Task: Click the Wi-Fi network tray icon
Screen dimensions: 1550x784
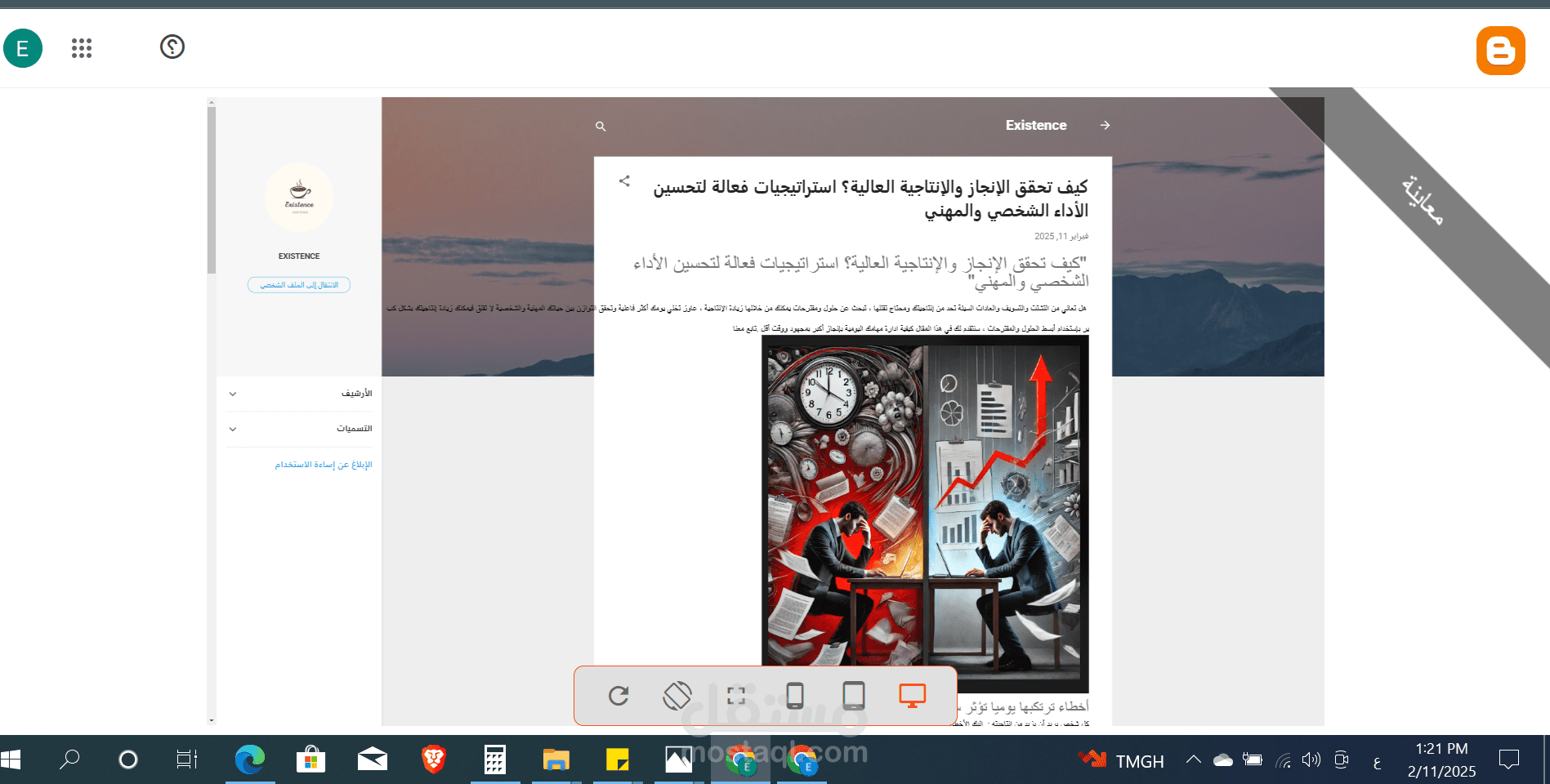Action: point(1284,761)
